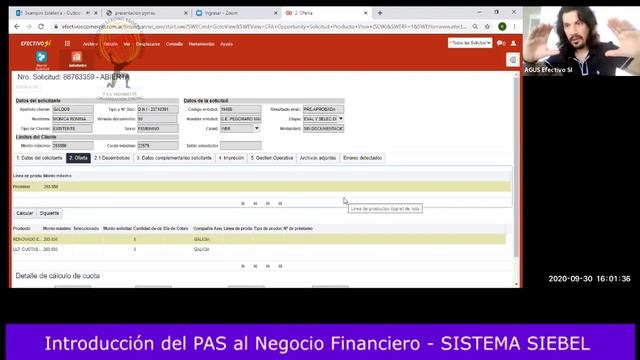Click the 'Día de Cobro' column header

[x=176, y=229]
